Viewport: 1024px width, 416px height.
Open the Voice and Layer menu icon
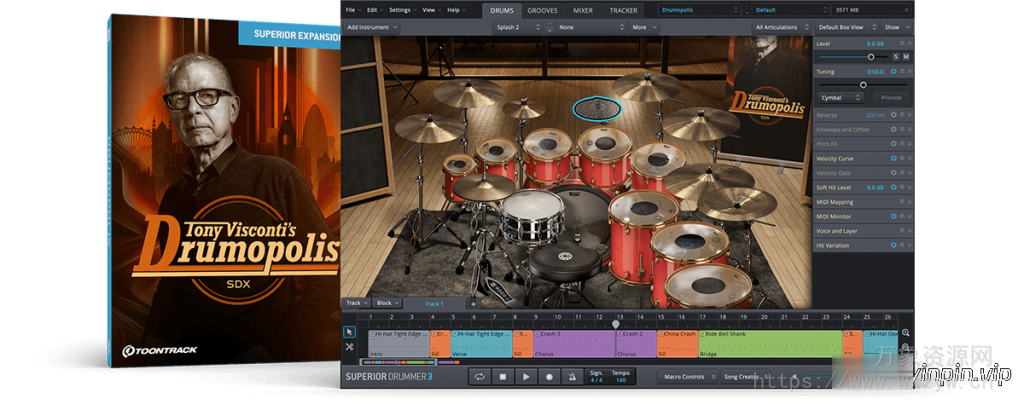click(x=902, y=231)
